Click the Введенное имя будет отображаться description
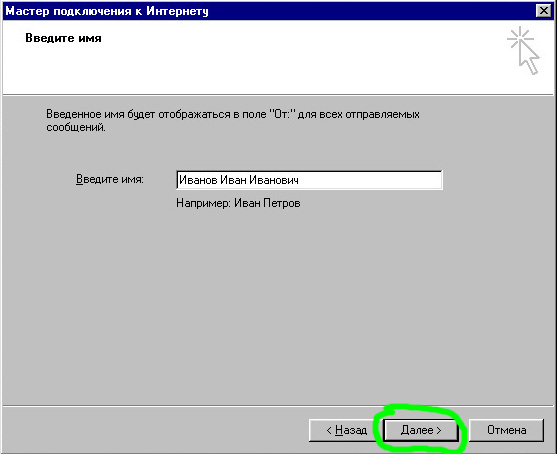The height and width of the screenshot is (454, 557). click(233, 120)
